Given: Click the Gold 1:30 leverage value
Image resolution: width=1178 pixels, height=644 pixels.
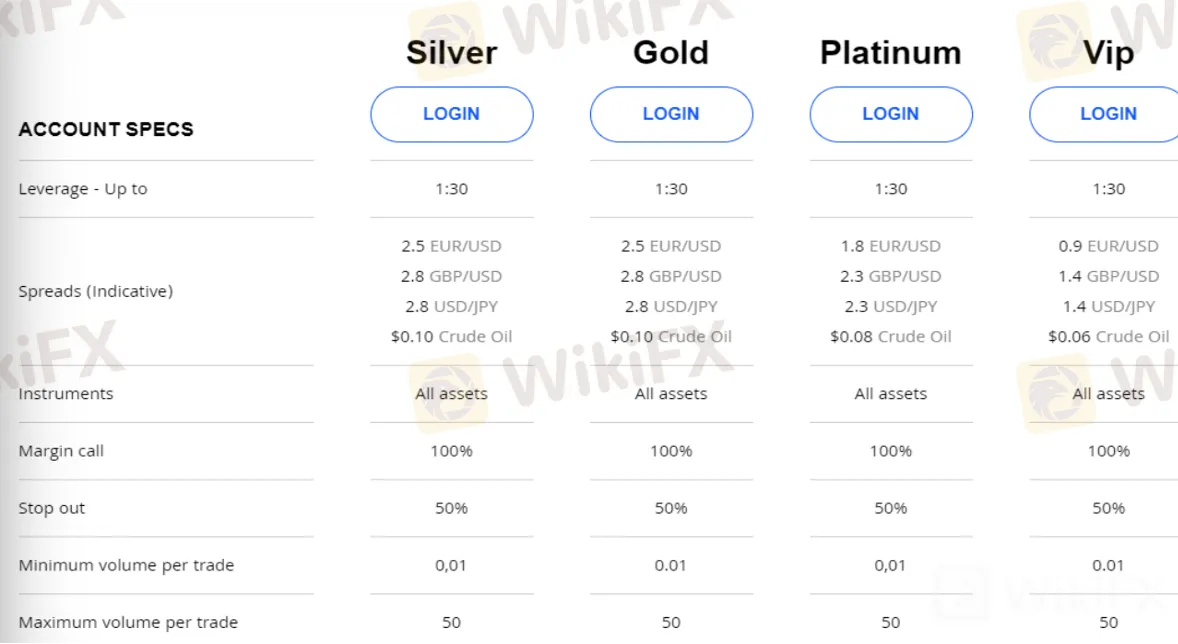Looking at the screenshot, I should tap(671, 189).
